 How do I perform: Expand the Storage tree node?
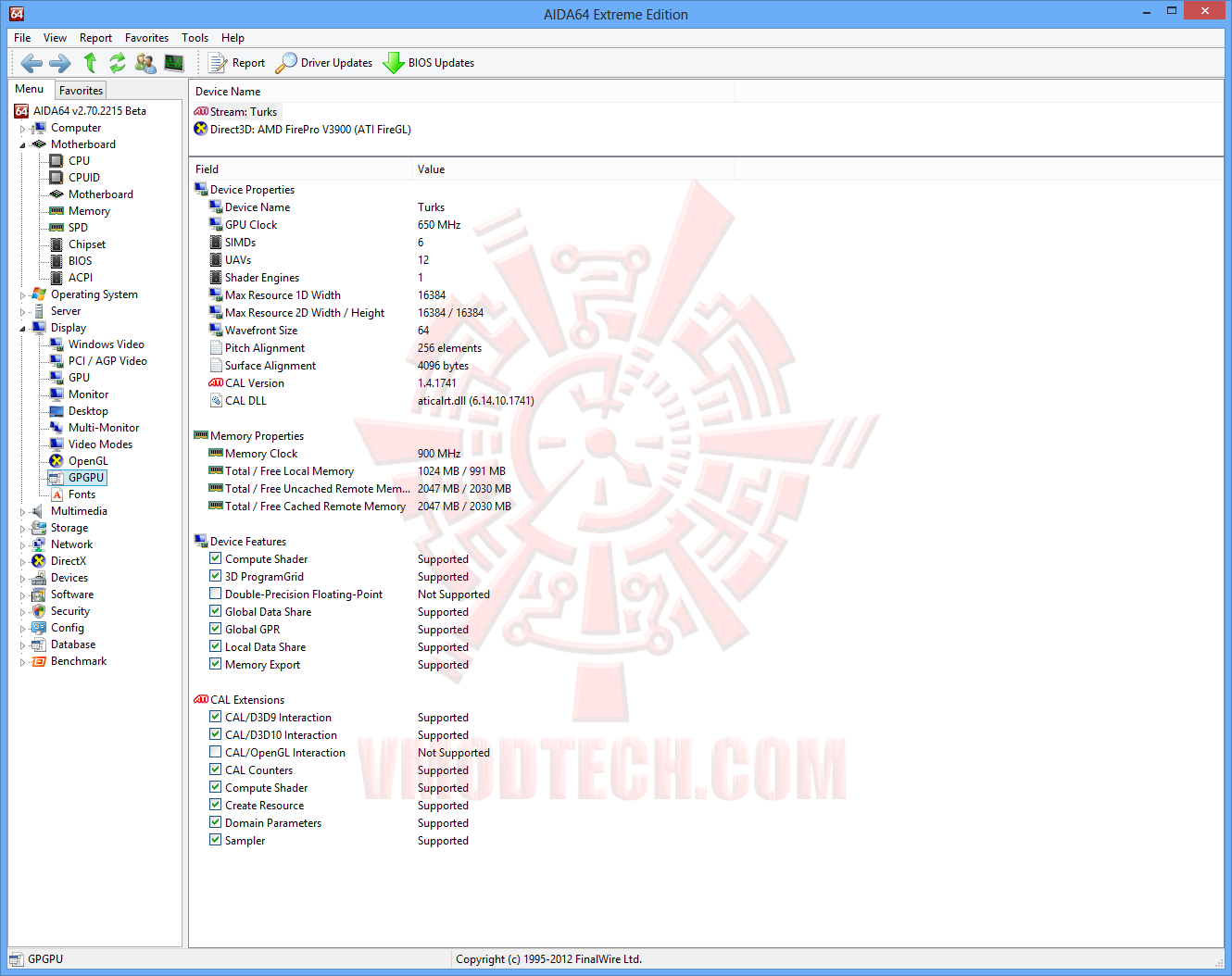pyautogui.click(x=22, y=529)
